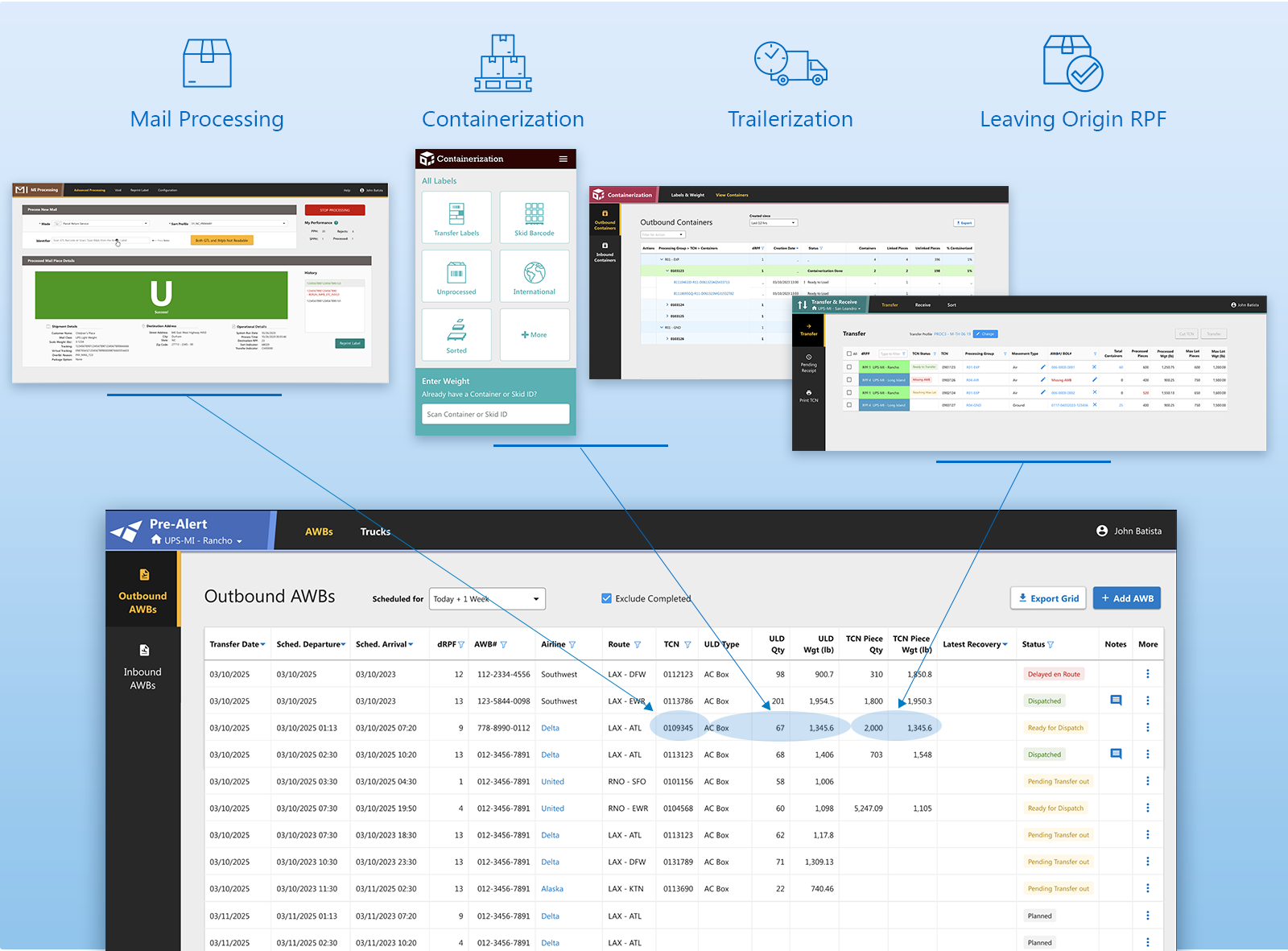
Task: Select the row checkbox for TCN 0903126
Action: point(849,380)
